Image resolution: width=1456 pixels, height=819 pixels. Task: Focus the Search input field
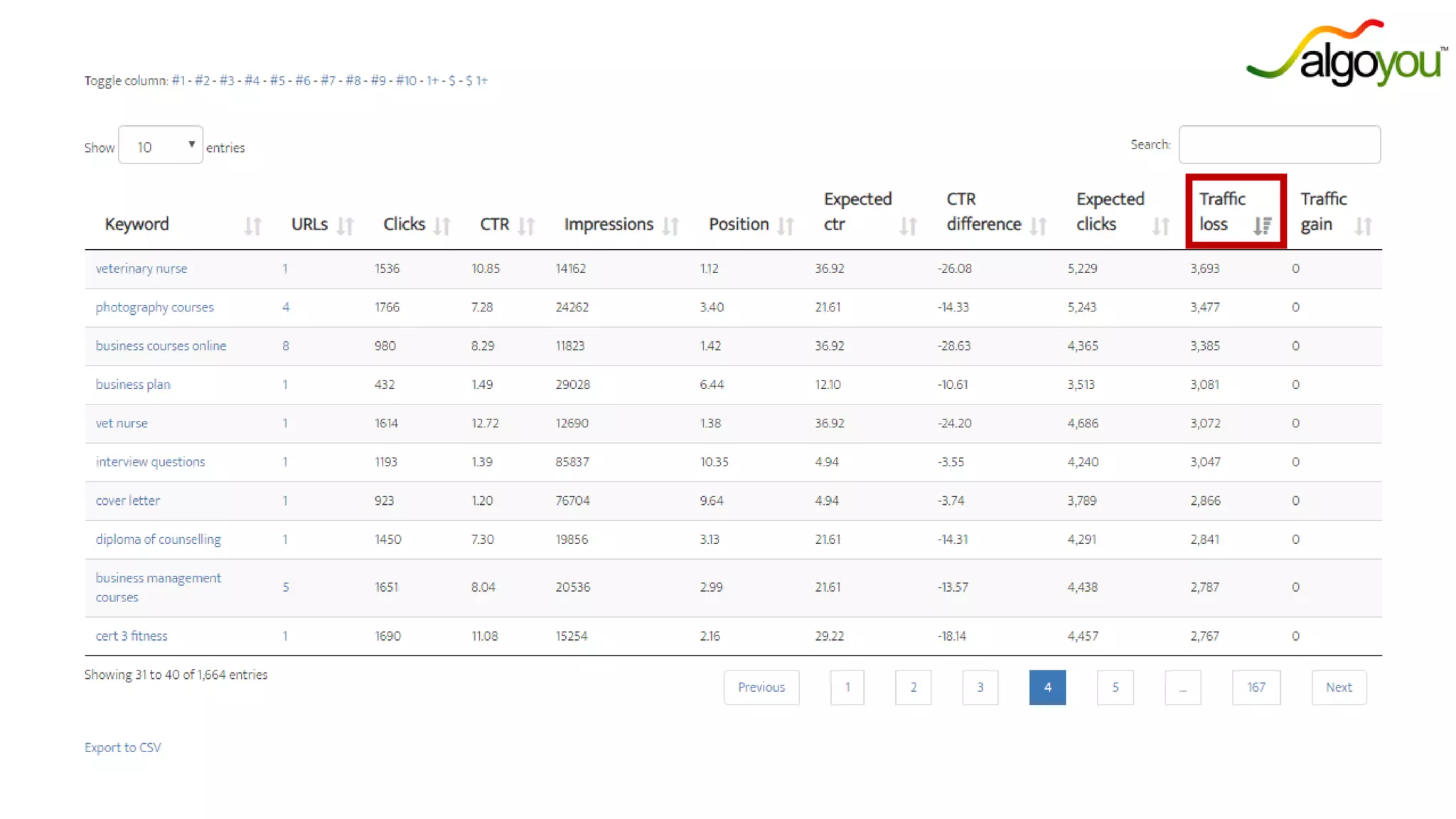1279,145
